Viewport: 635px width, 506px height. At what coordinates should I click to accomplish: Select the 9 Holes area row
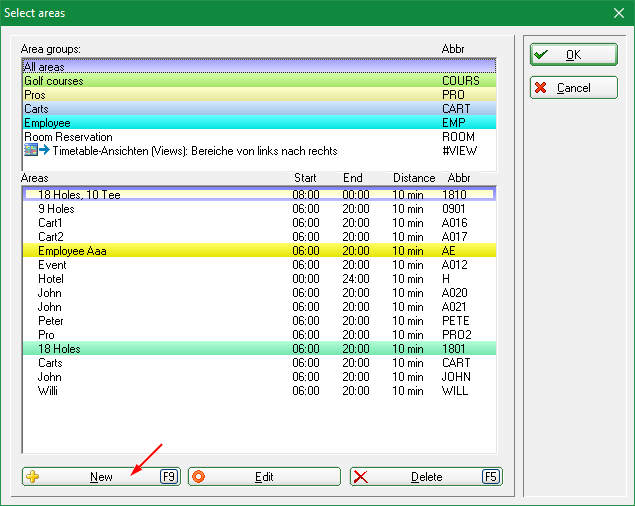[259, 209]
